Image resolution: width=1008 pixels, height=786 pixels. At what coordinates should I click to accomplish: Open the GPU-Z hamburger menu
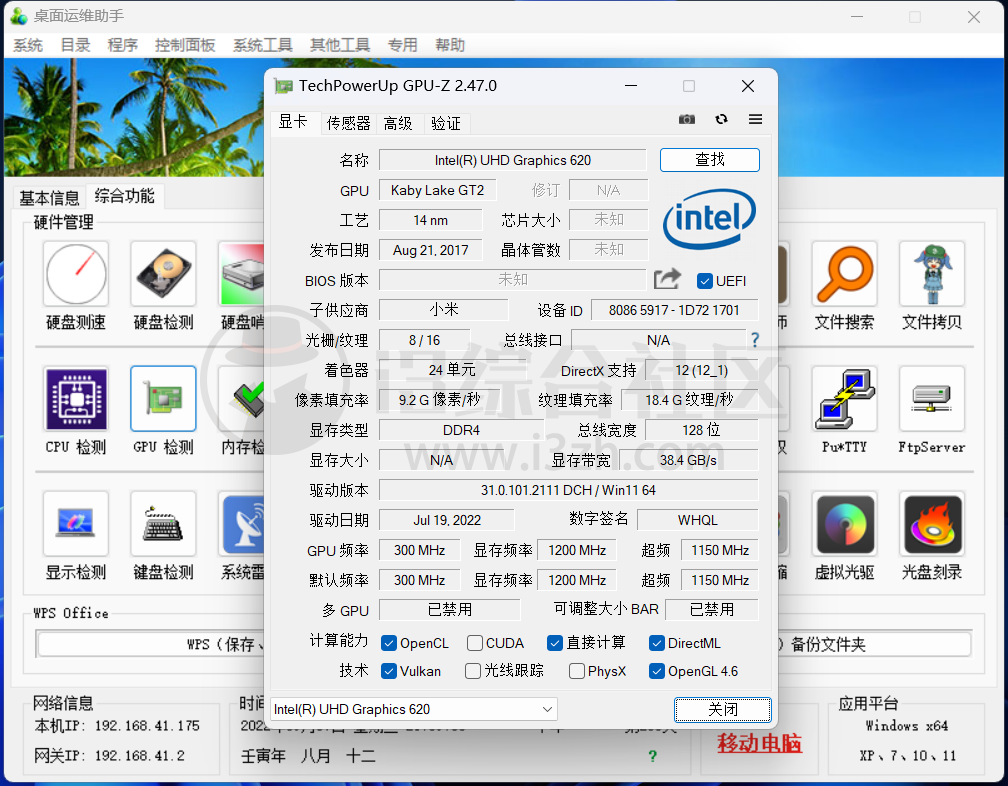pyautogui.click(x=755, y=120)
